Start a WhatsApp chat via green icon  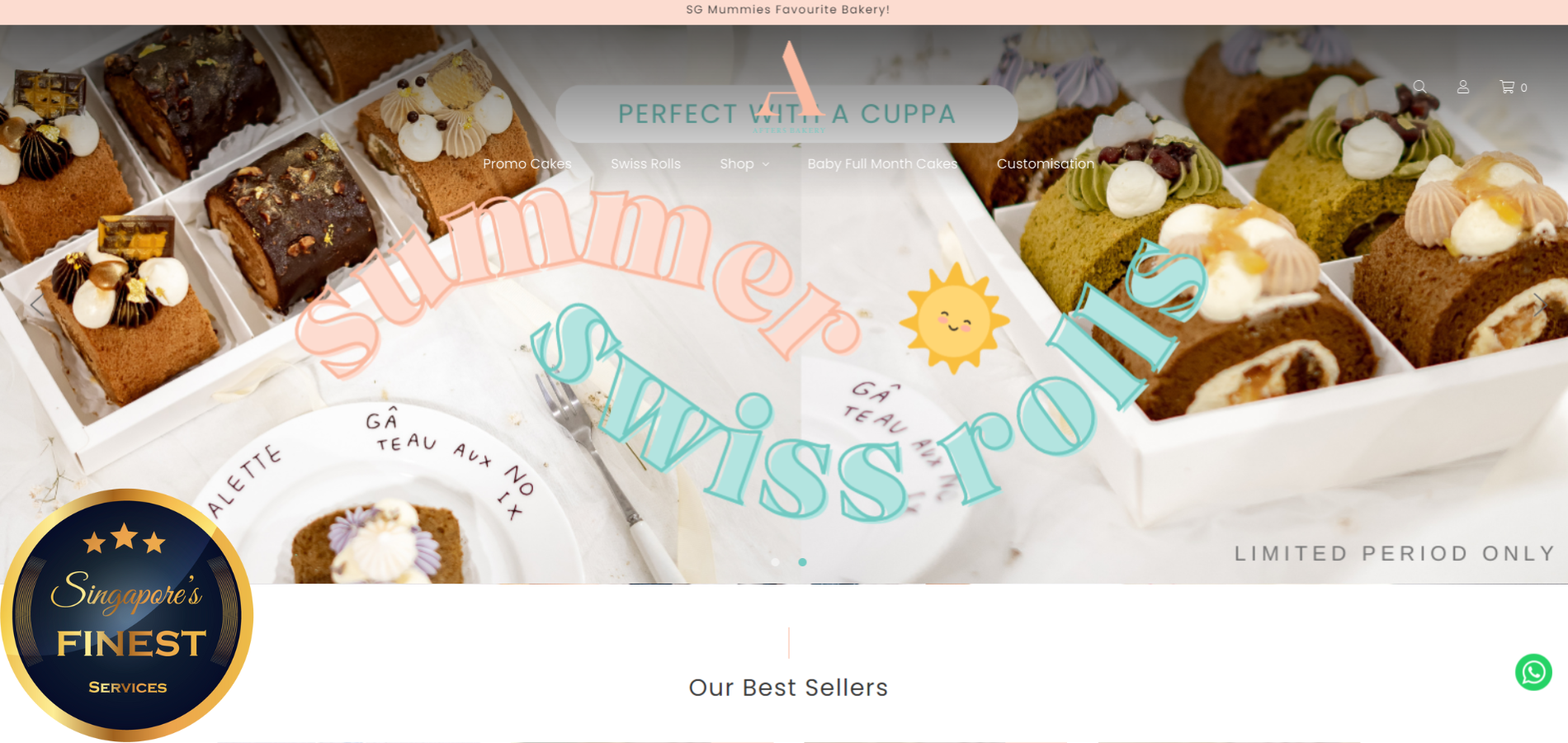[1533, 672]
